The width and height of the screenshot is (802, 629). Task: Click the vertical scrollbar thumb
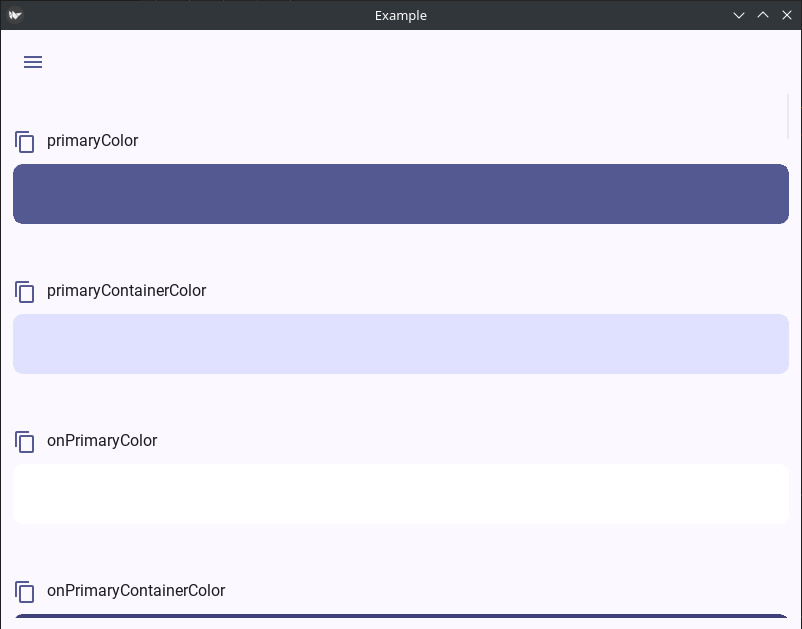coord(788,116)
